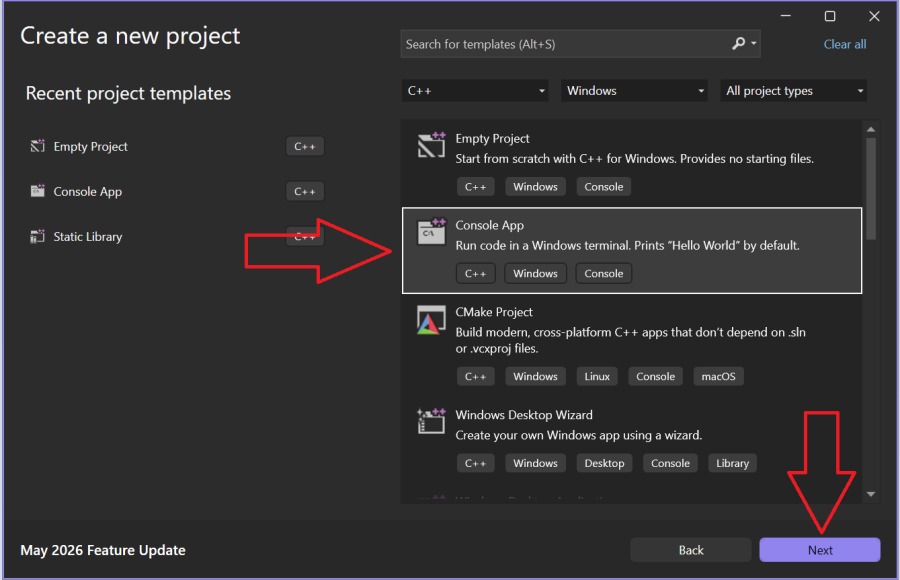Screen dimensions: 900x580
Task: Click the Linux tag under CMake Project
Action: click(x=597, y=376)
